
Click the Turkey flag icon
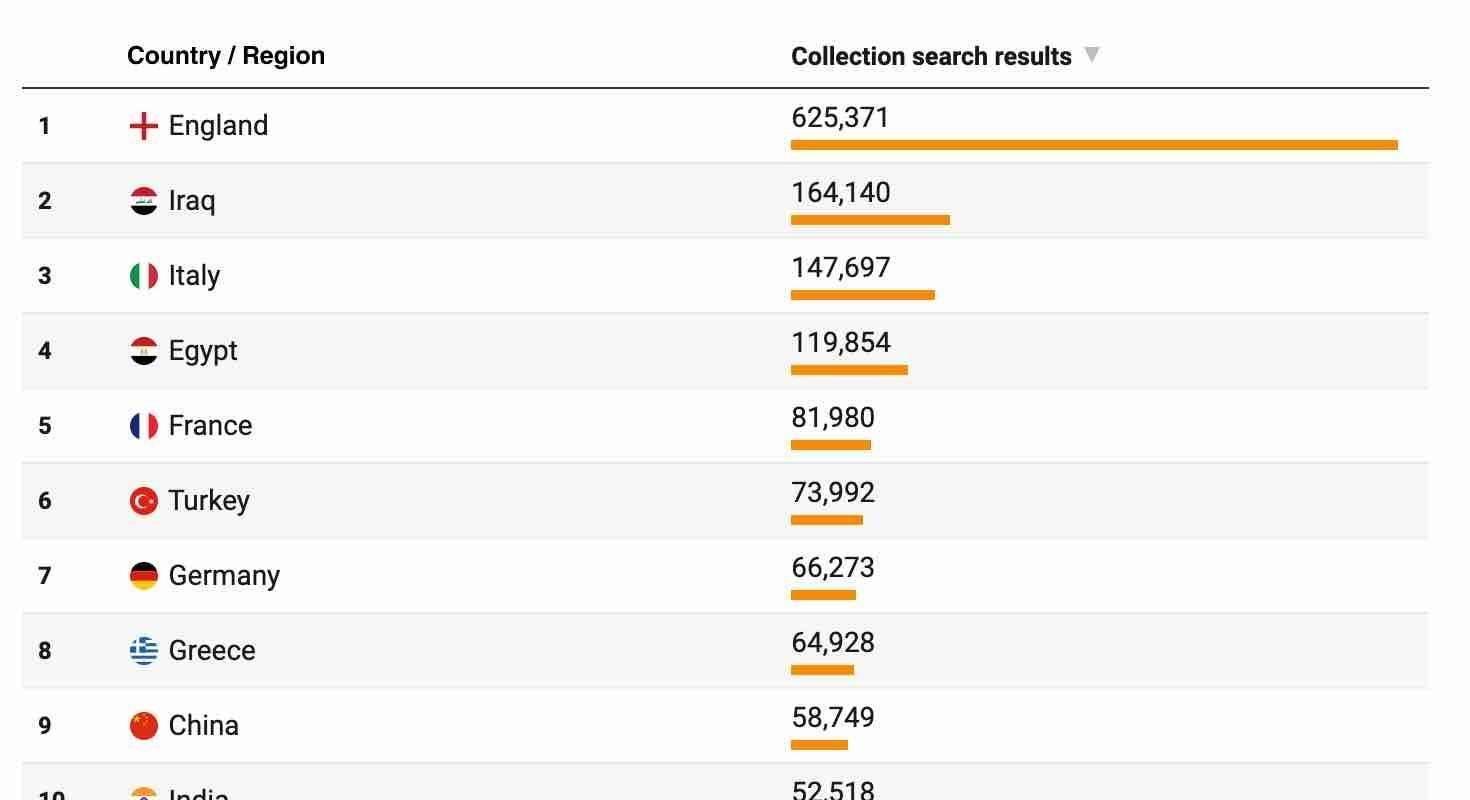[x=144, y=501]
